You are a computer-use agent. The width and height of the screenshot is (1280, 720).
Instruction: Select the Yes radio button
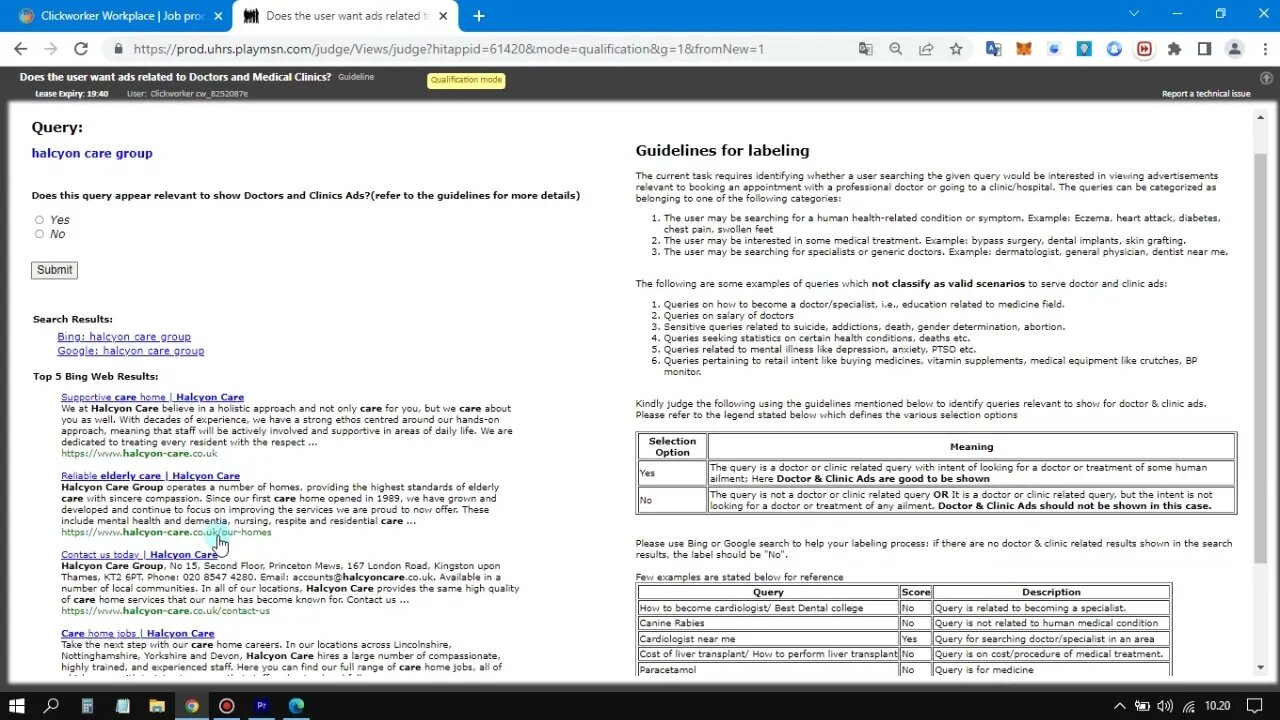39,220
